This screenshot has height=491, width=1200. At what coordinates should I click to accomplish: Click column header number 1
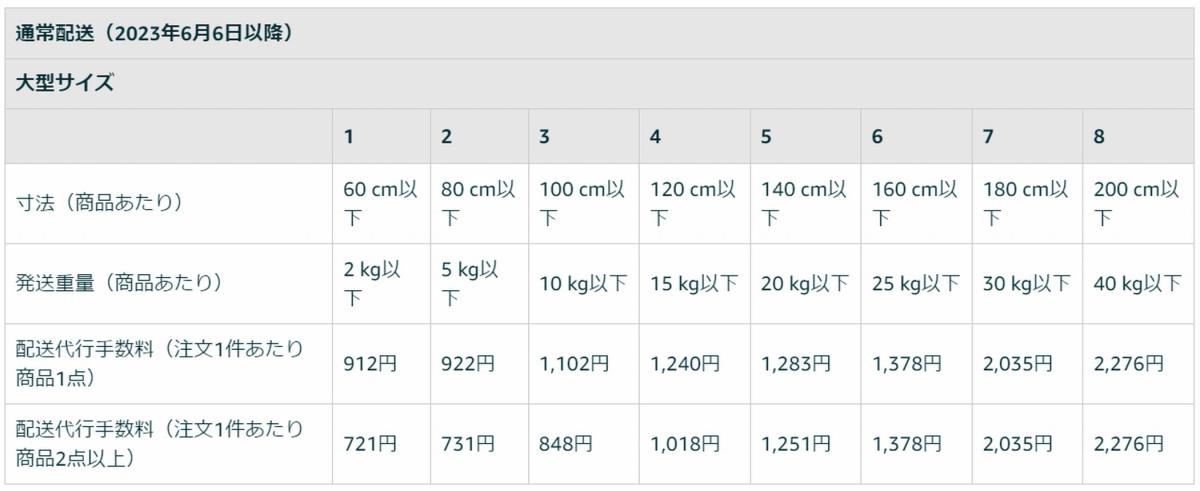pos(348,137)
